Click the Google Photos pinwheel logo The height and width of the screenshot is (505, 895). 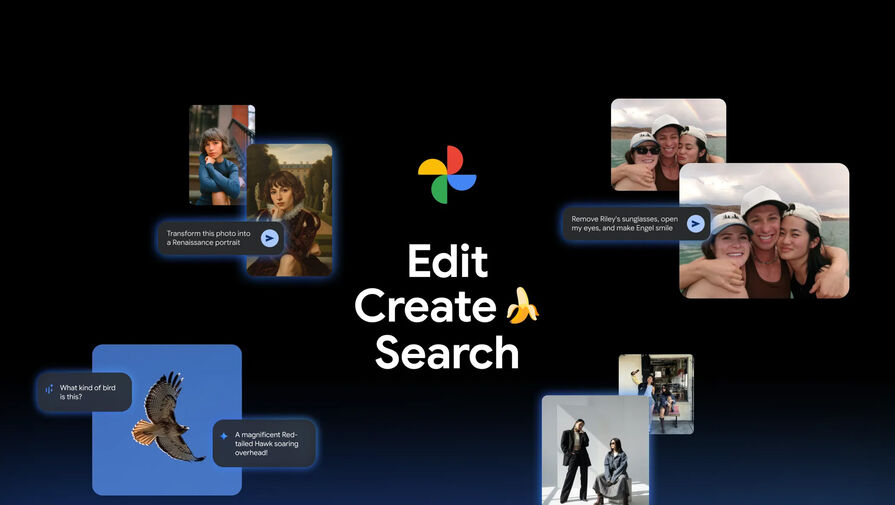pyautogui.click(x=447, y=175)
